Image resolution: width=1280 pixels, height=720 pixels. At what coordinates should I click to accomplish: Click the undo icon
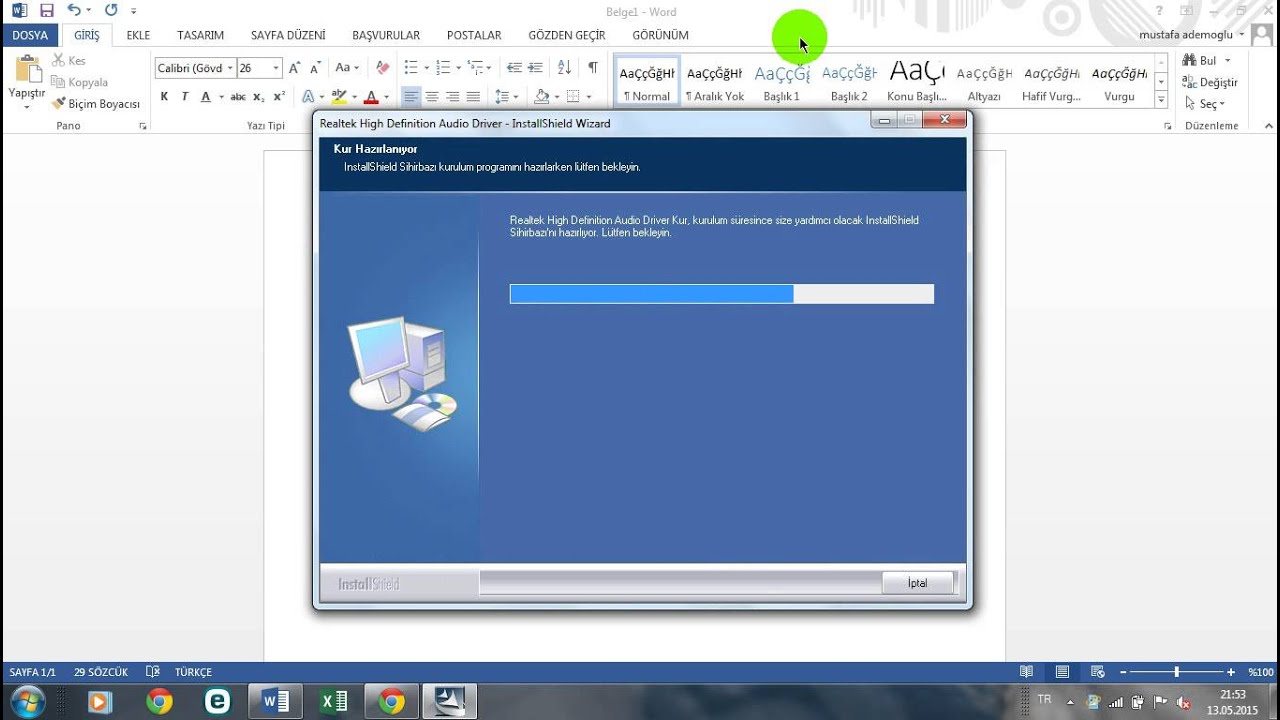(73, 11)
